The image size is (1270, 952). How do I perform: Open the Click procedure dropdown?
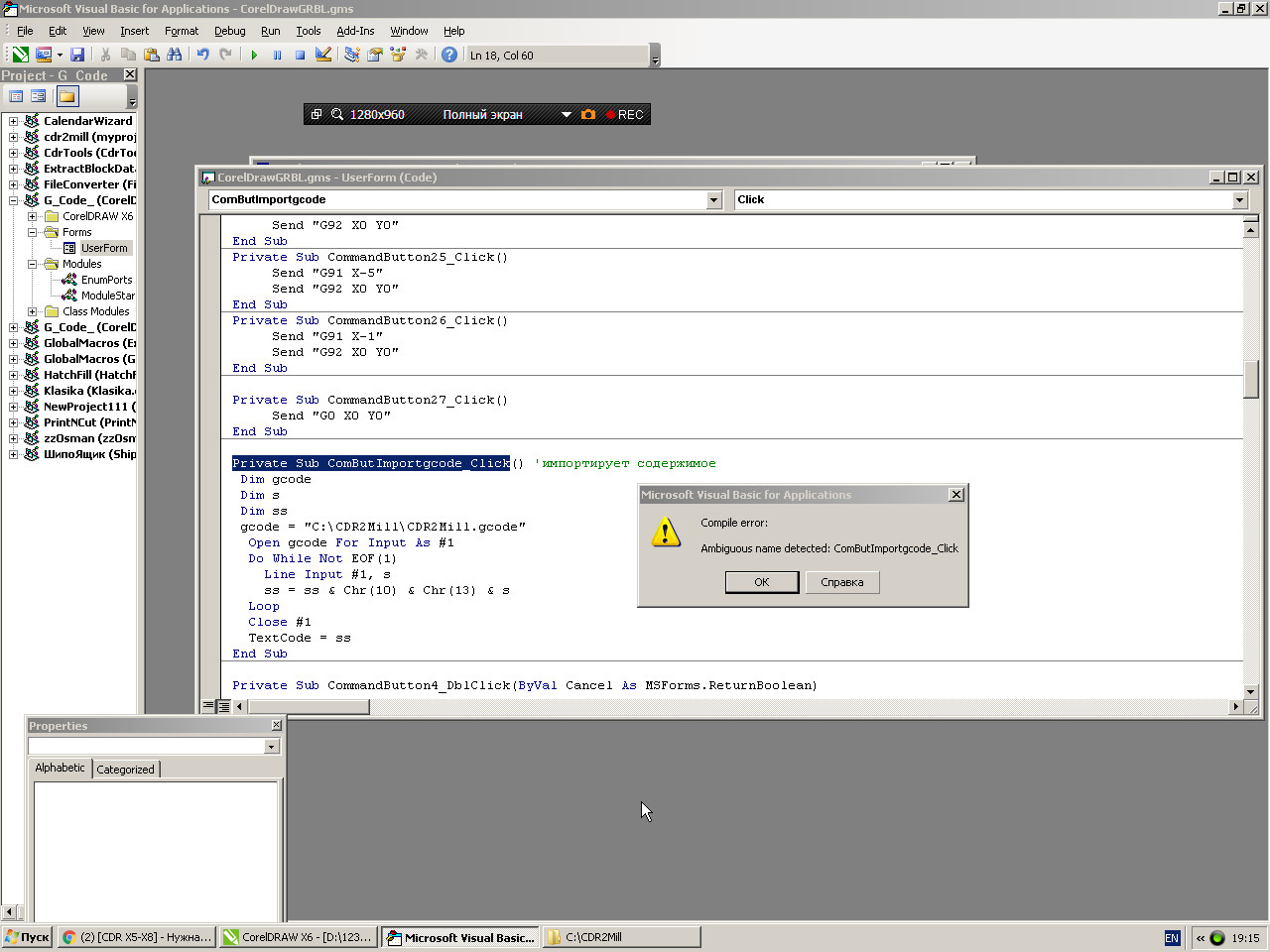pos(1239,200)
